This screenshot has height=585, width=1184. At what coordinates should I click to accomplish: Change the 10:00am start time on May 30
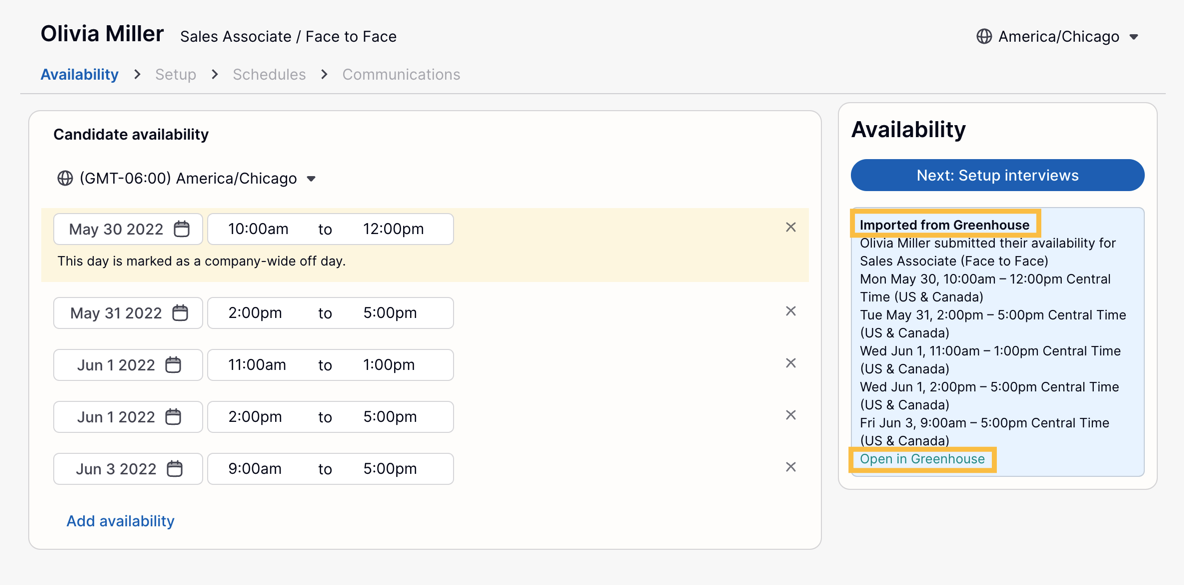click(257, 229)
